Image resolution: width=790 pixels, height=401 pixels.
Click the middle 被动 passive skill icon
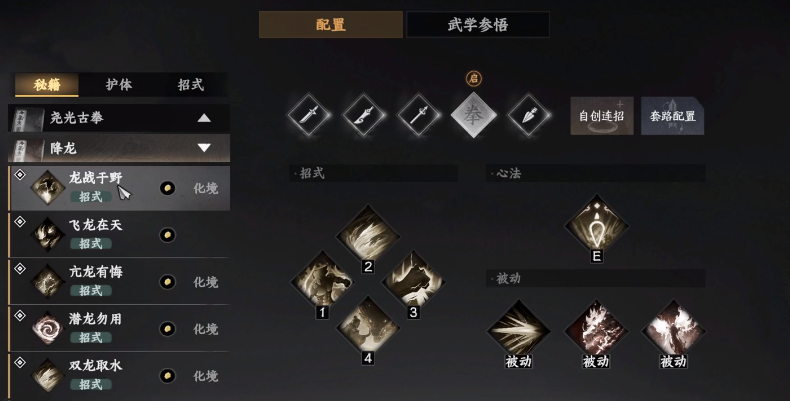click(596, 331)
